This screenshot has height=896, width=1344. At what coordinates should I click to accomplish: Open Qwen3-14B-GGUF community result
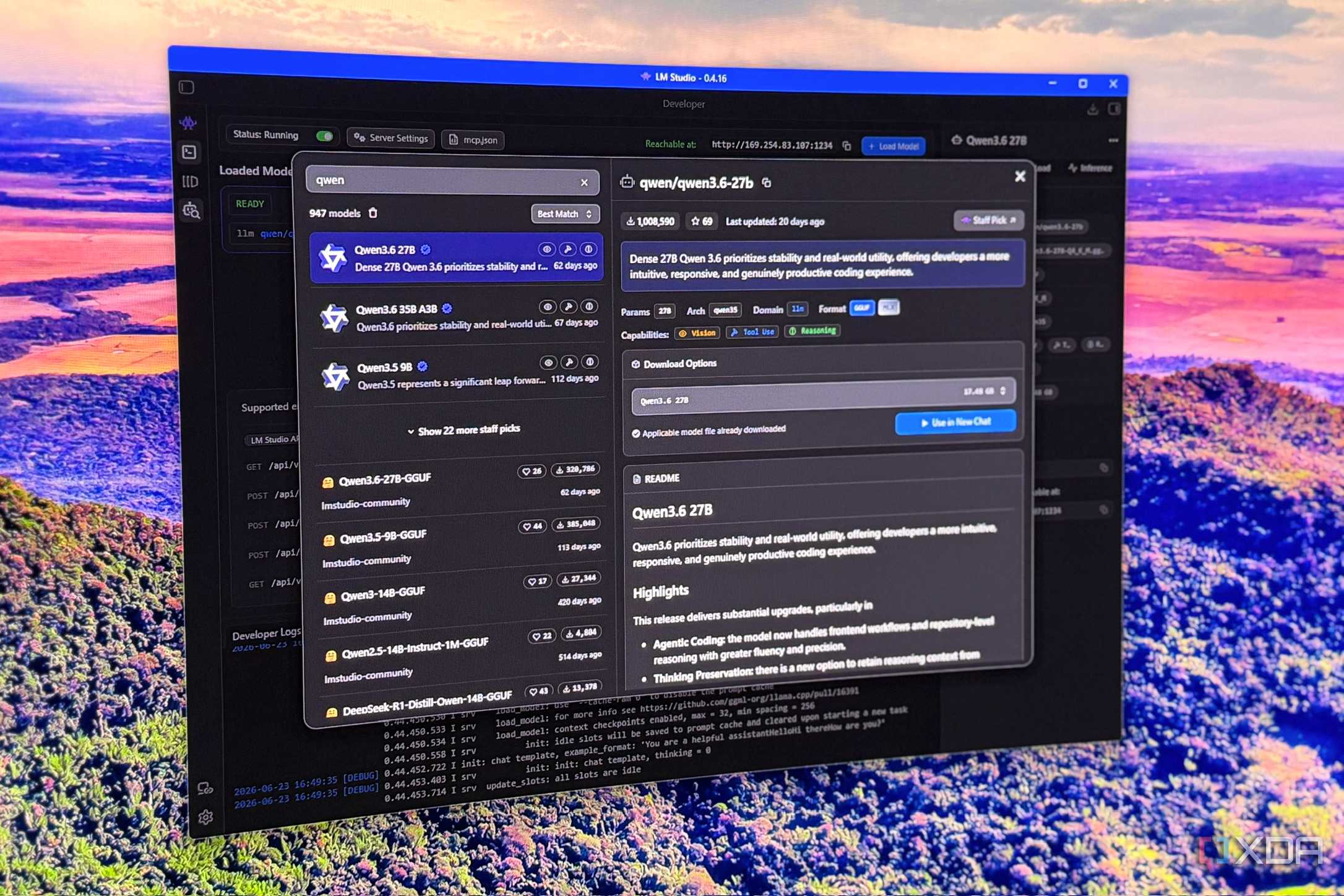click(462, 600)
